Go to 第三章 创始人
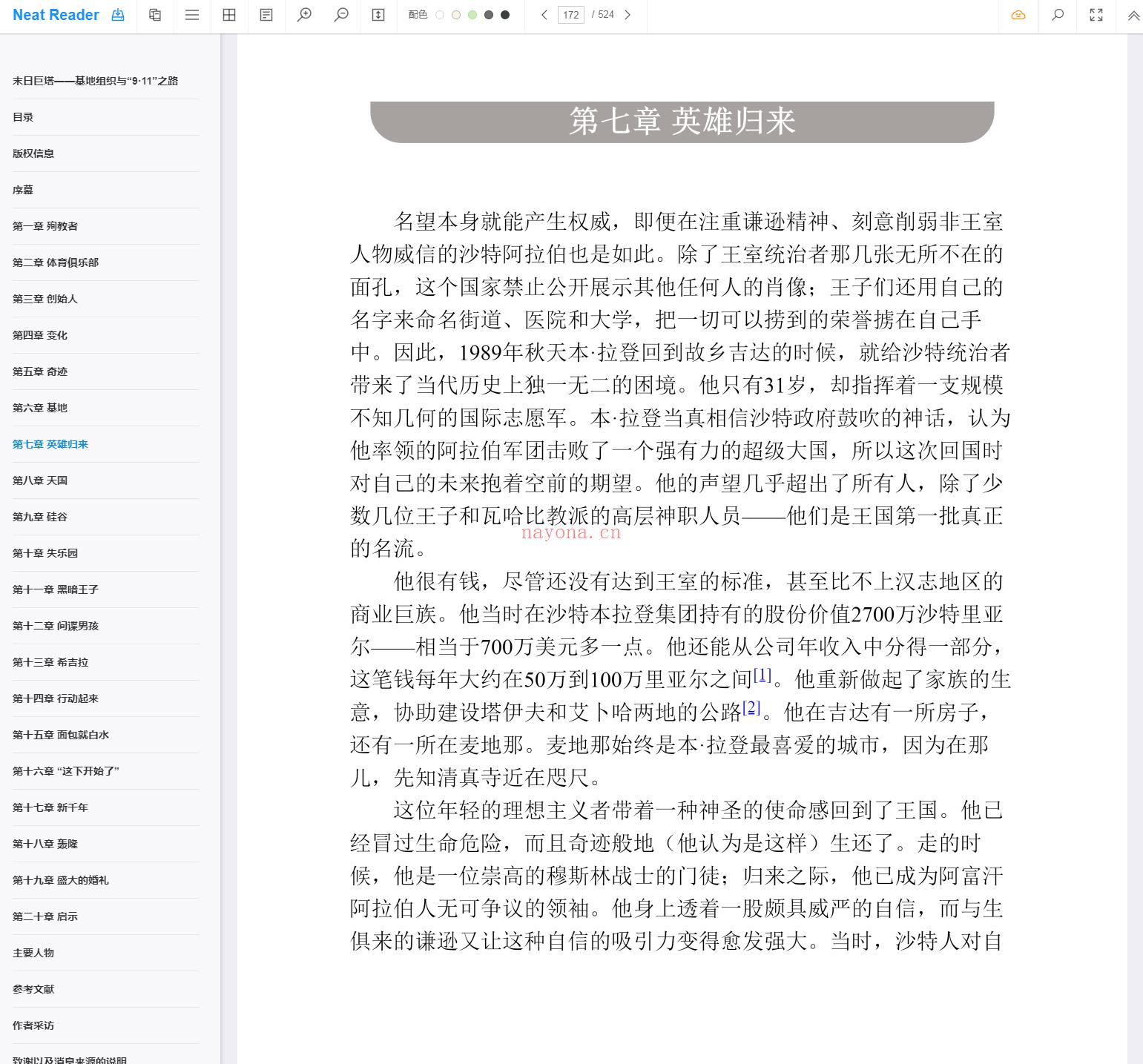This screenshot has height=1064, width=1143. [45, 299]
